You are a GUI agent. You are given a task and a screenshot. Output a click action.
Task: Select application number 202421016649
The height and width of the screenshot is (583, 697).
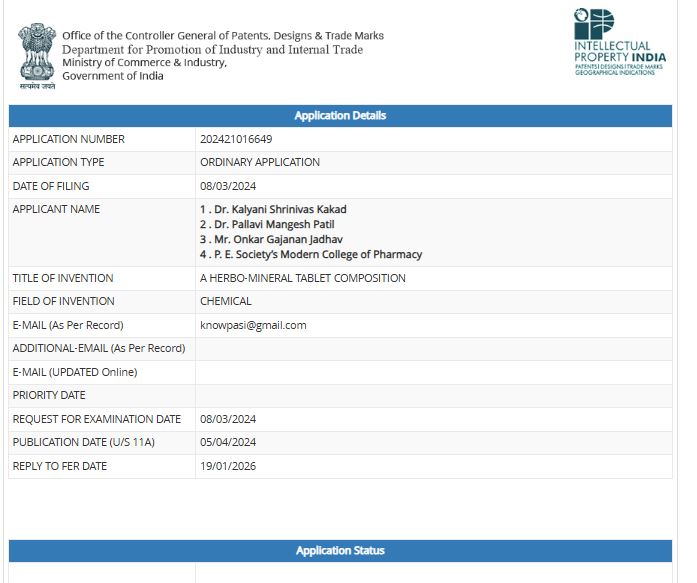(236, 139)
